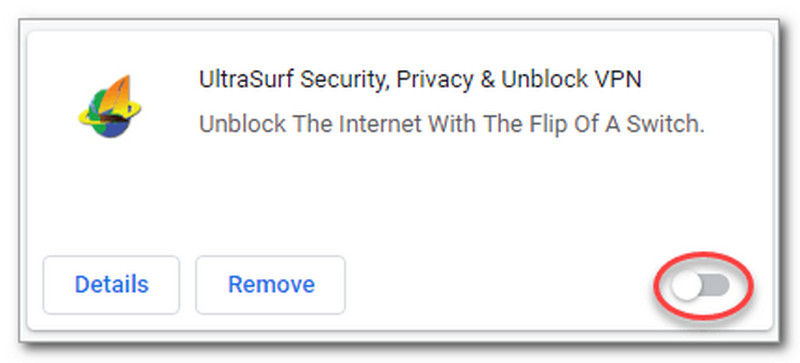
Task: Click the orange sail in the extension icon
Action: (120, 94)
